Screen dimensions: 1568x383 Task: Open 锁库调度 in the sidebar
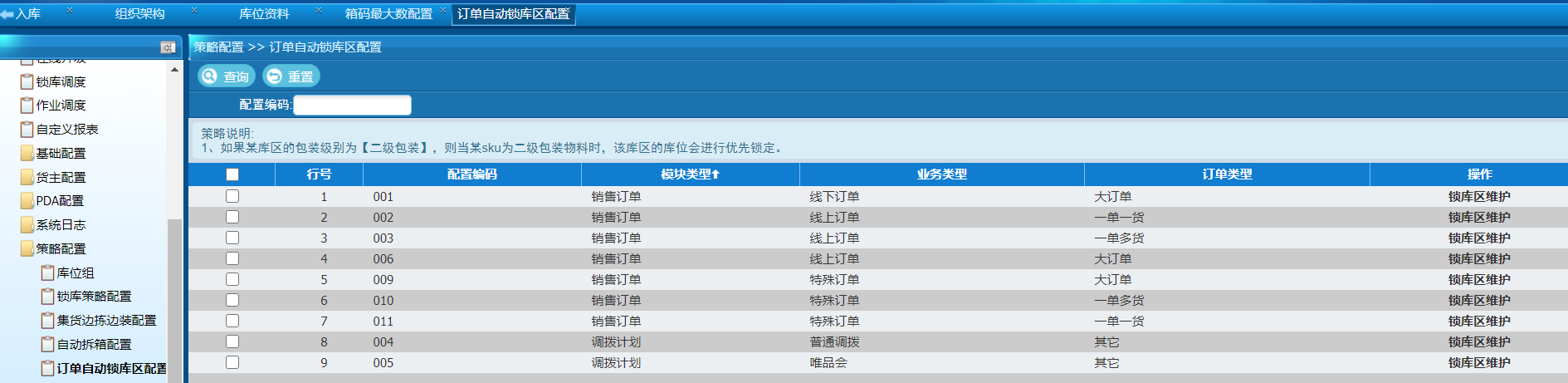[x=61, y=82]
